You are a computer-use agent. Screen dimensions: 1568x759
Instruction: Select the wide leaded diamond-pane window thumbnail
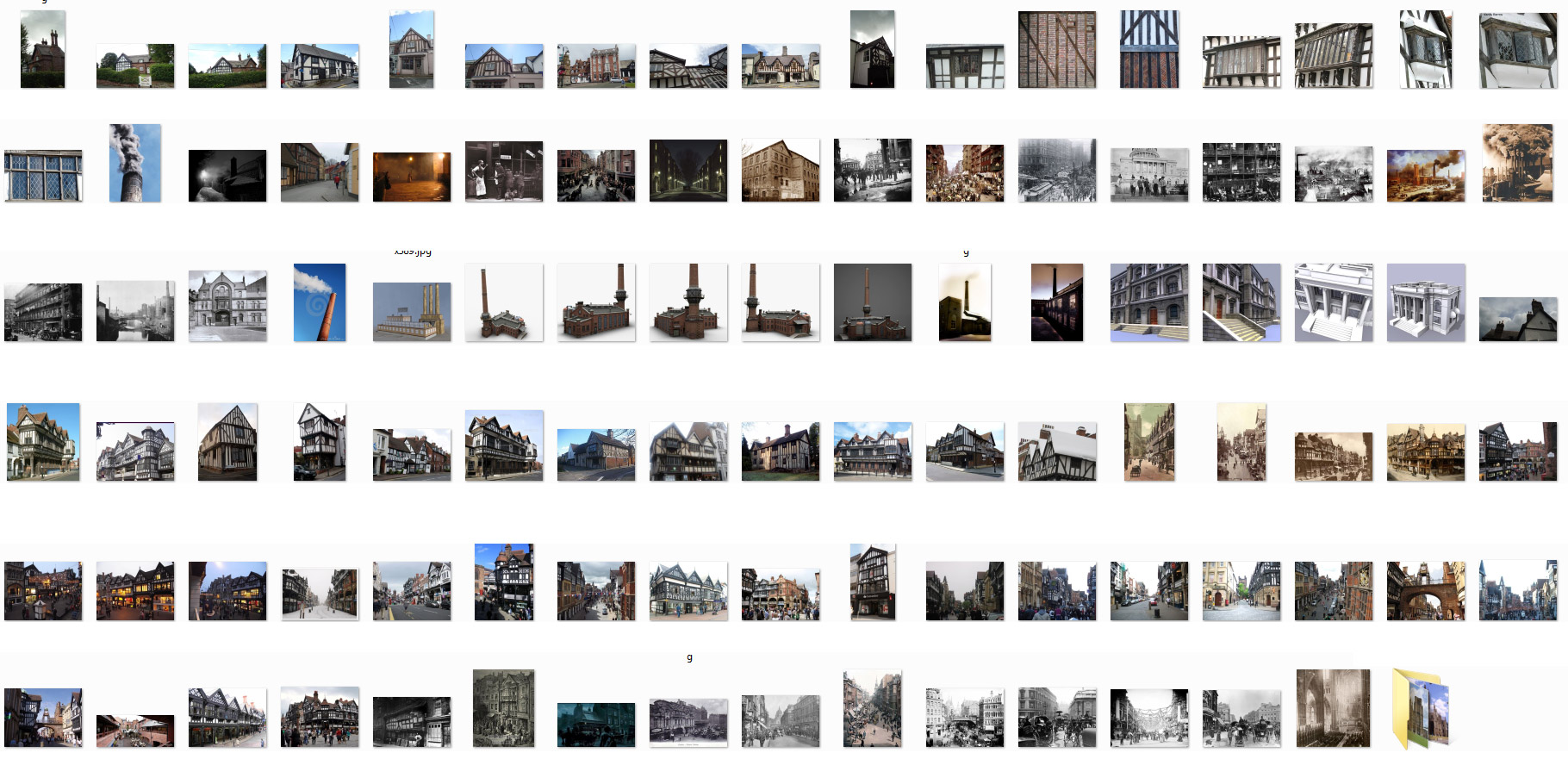pos(43,175)
